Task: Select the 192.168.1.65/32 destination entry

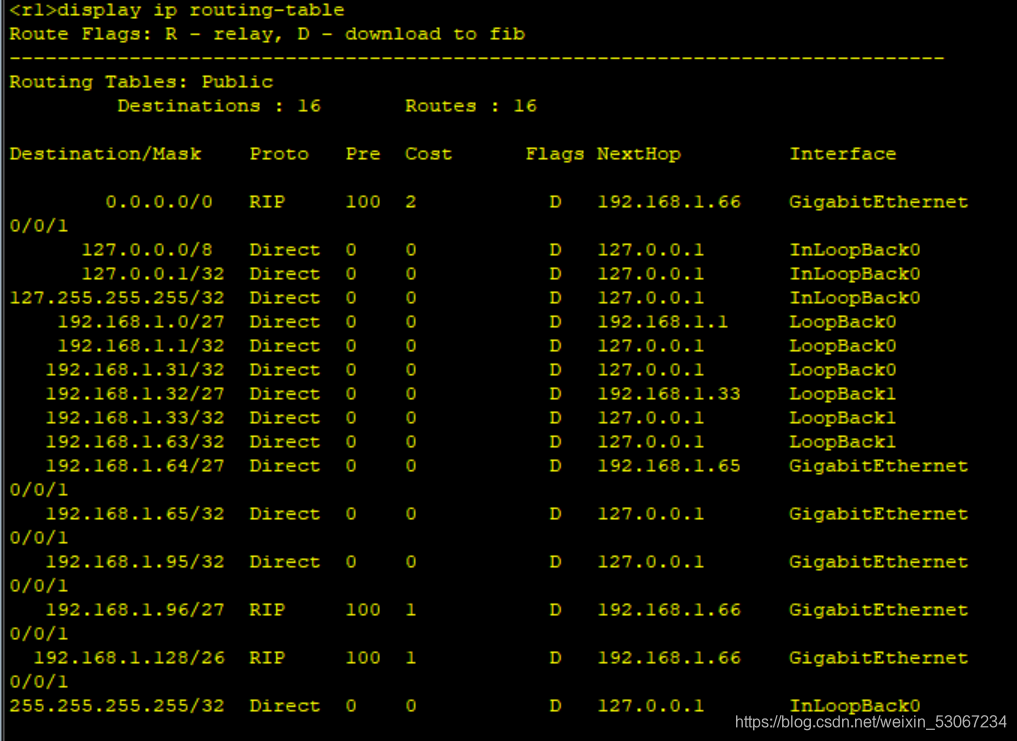Action: click(x=135, y=514)
